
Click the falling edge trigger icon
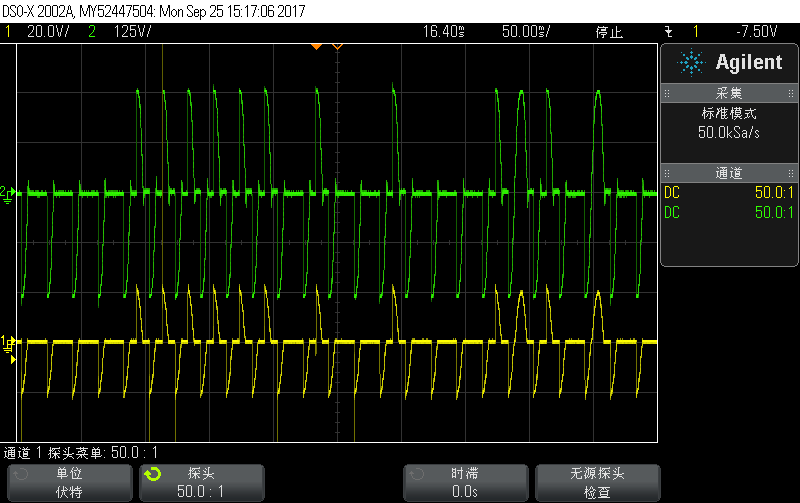[669, 32]
